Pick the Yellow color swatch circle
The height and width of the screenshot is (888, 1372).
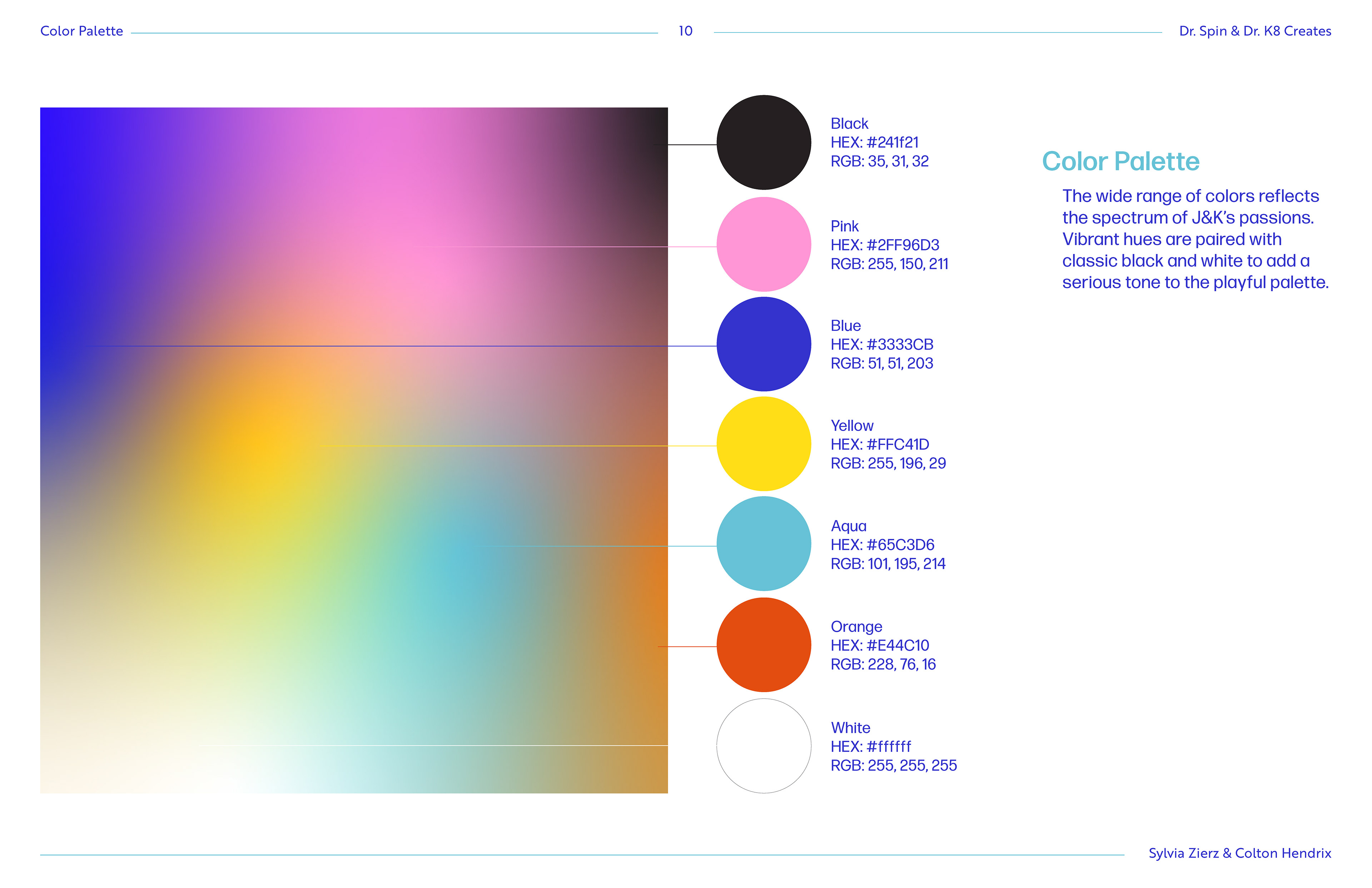point(763,444)
